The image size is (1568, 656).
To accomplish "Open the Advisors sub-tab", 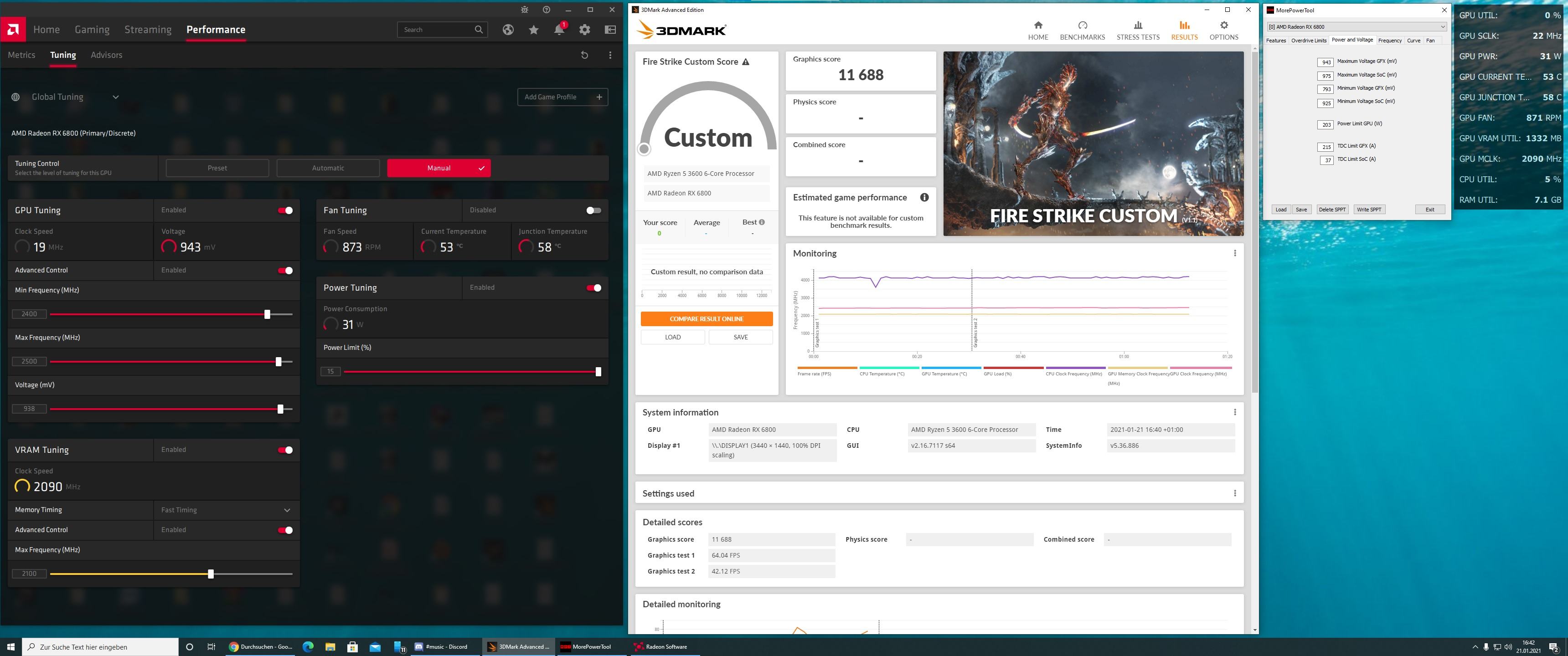I will [x=107, y=55].
